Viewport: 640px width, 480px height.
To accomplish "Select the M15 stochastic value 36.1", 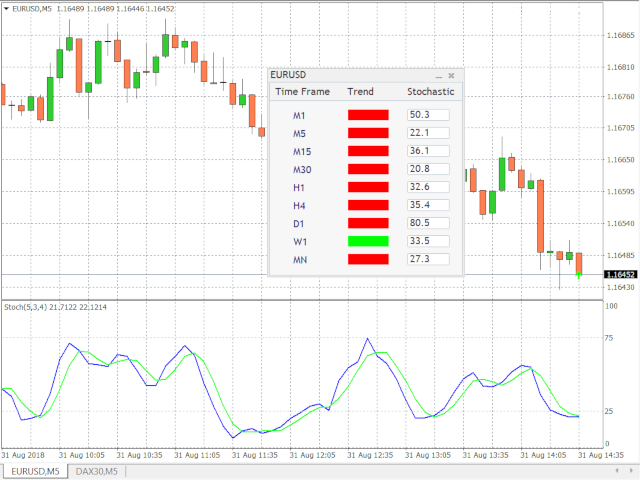I will click(428, 151).
